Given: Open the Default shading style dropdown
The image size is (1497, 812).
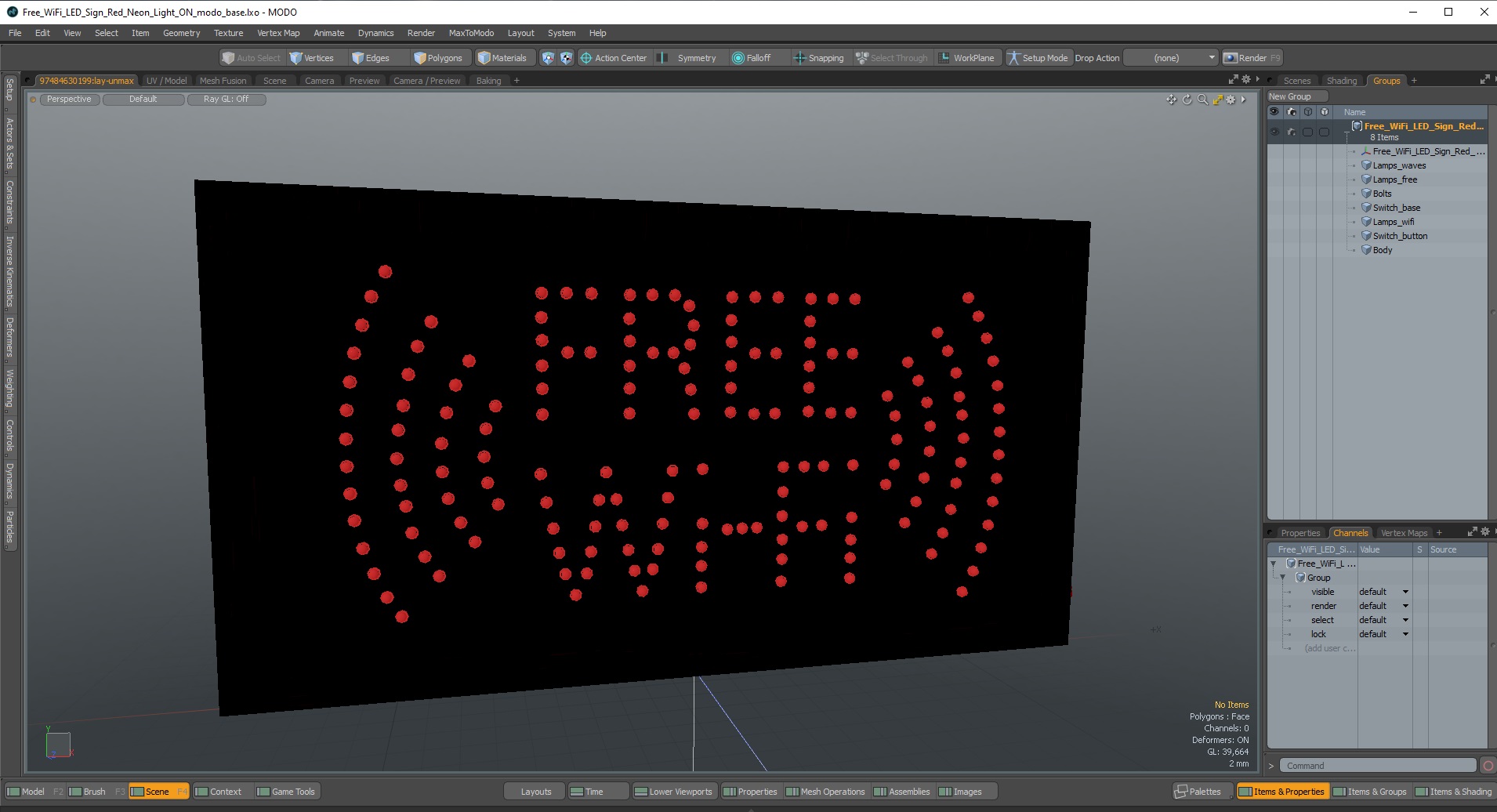Looking at the screenshot, I should [x=143, y=100].
